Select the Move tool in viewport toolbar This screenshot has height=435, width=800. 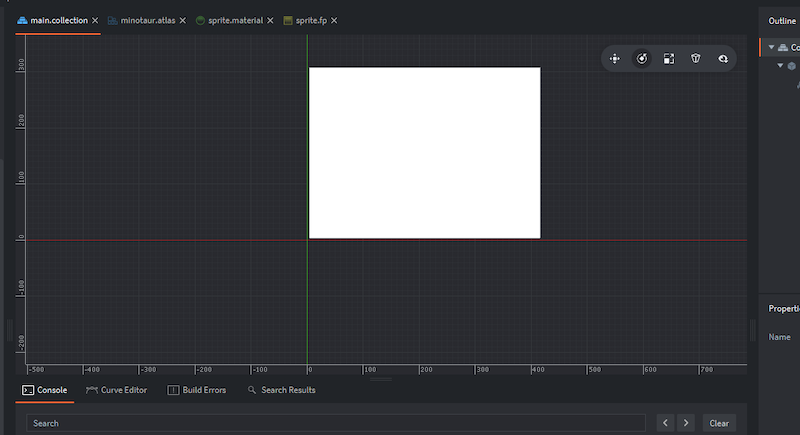pyautogui.click(x=615, y=59)
